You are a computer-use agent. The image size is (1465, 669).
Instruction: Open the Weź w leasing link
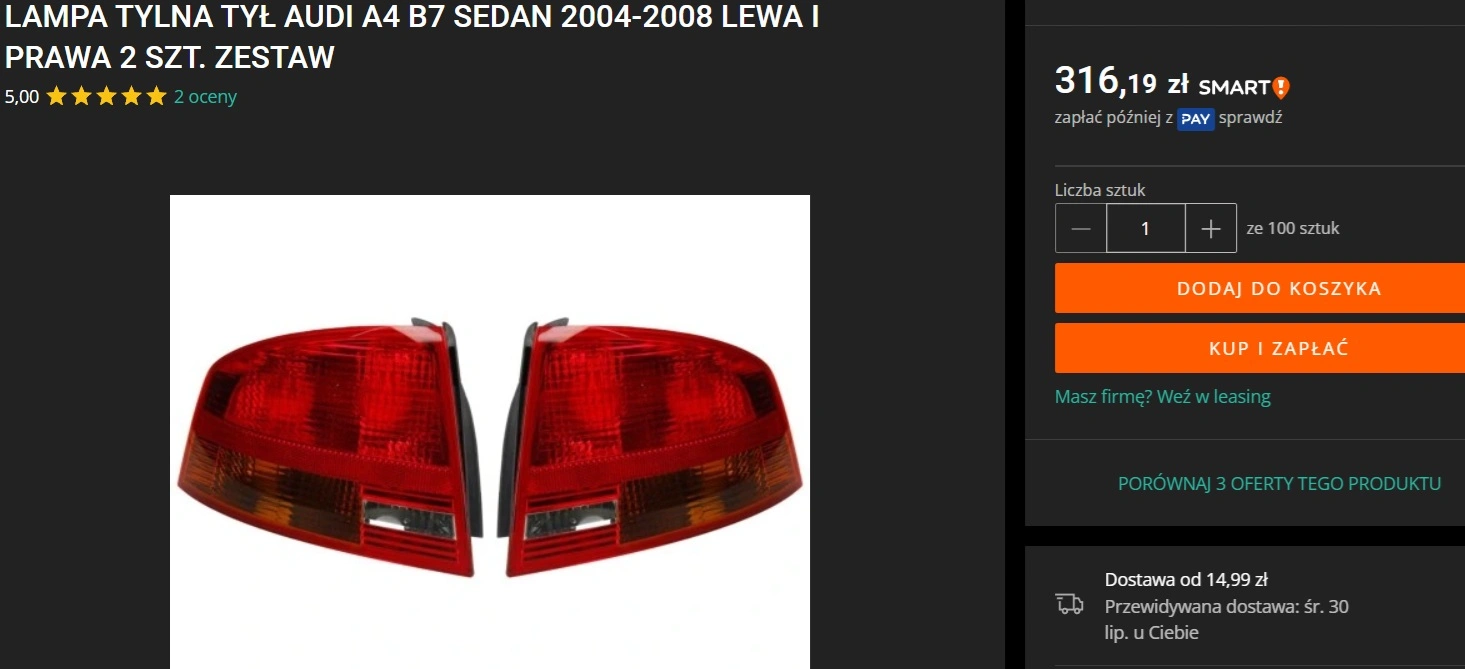[1214, 397]
